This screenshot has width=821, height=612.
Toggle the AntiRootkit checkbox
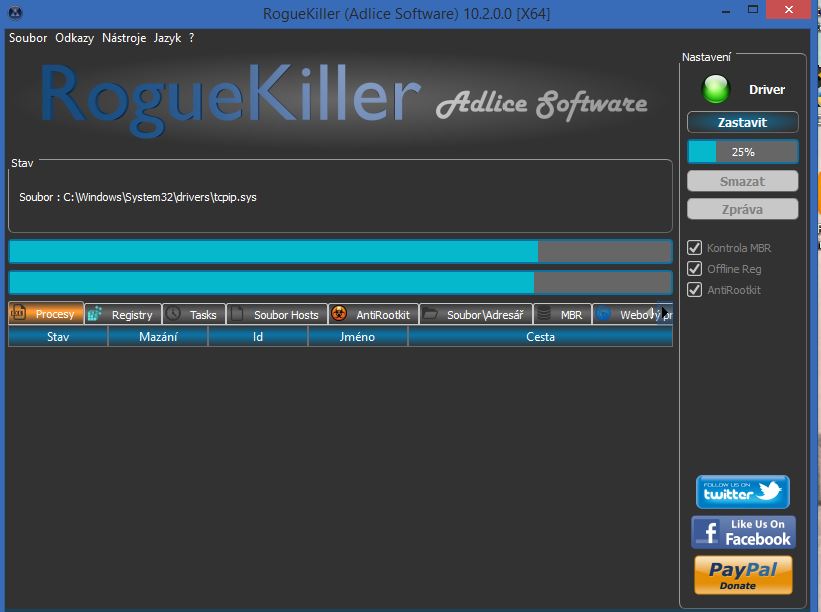(694, 290)
